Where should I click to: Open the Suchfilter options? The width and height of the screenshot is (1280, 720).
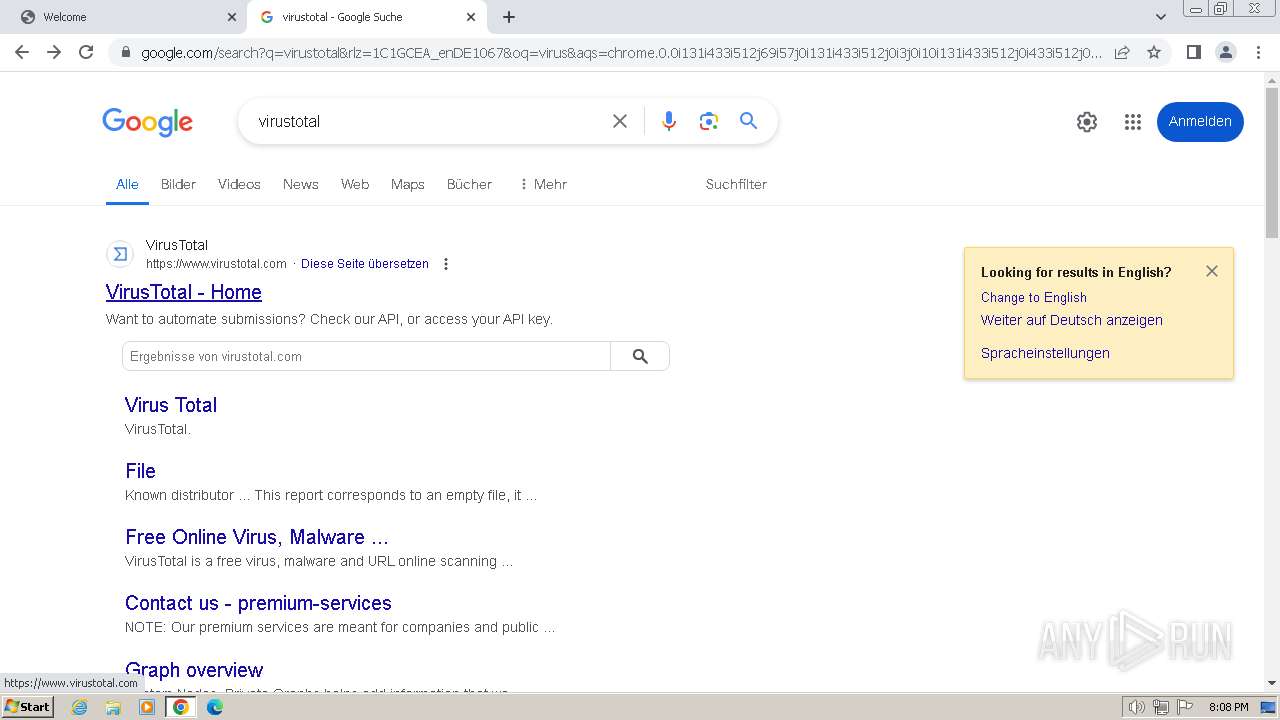tap(736, 184)
